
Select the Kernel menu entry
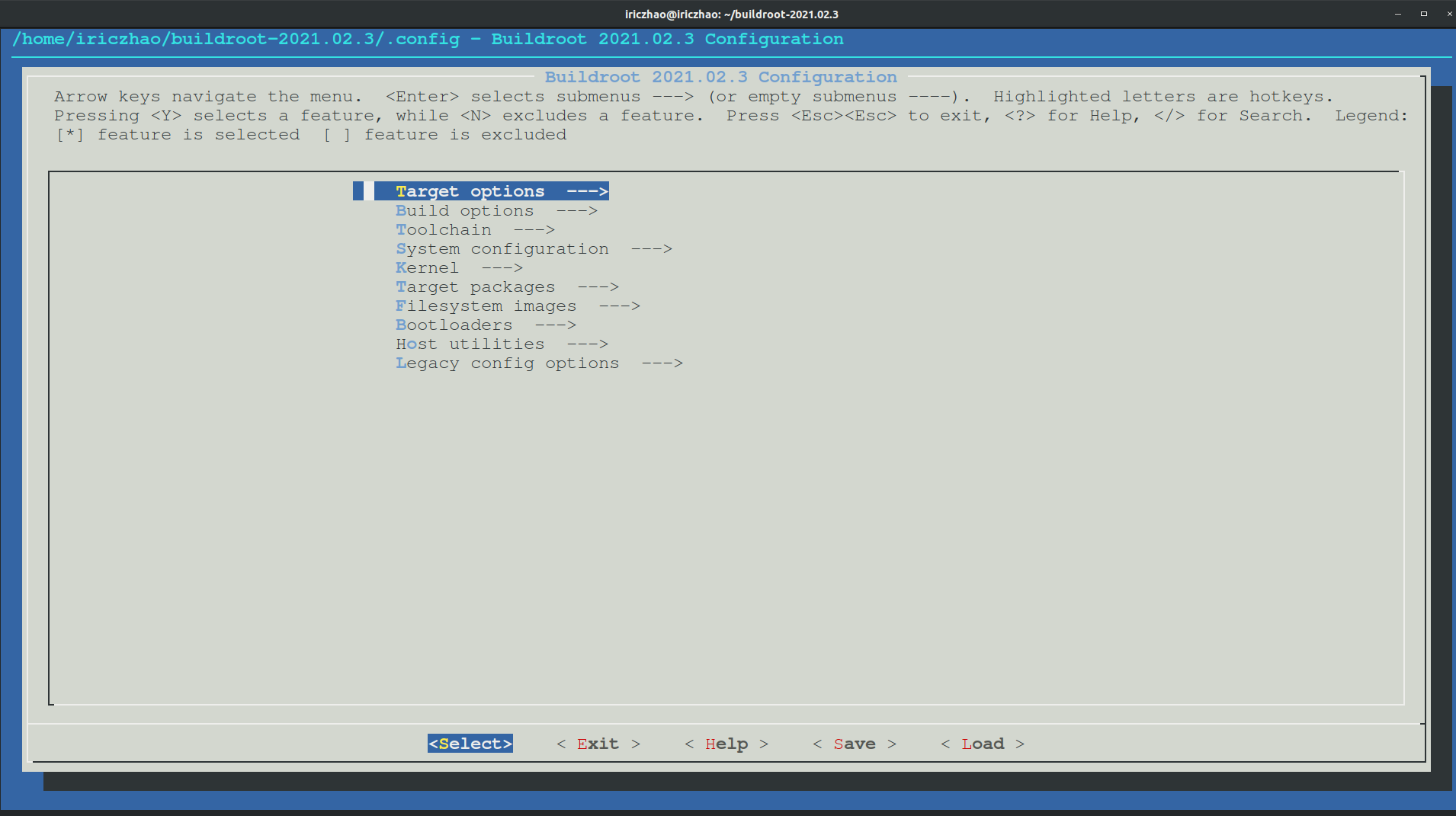pyautogui.click(x=459, y=268)
